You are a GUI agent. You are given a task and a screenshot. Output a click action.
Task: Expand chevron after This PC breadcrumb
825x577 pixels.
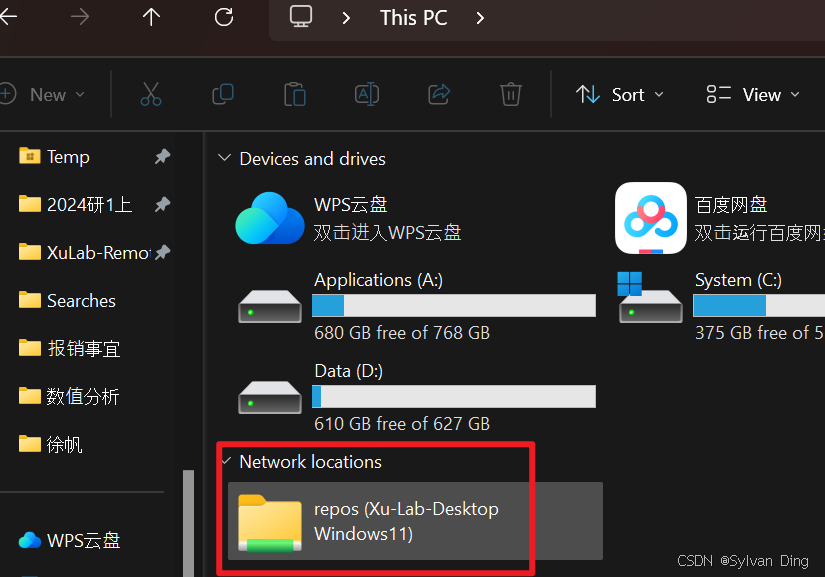(x=480, y=18)
